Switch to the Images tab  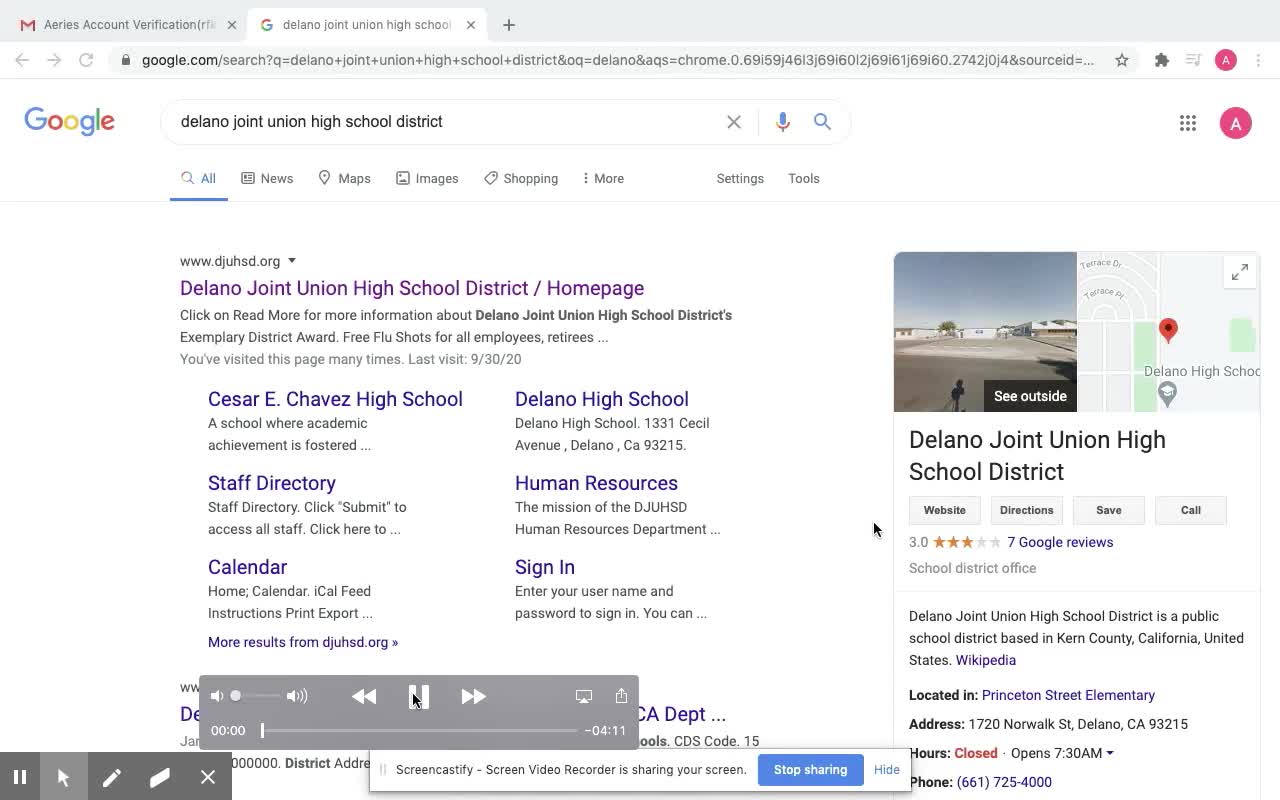pos(427,179)
